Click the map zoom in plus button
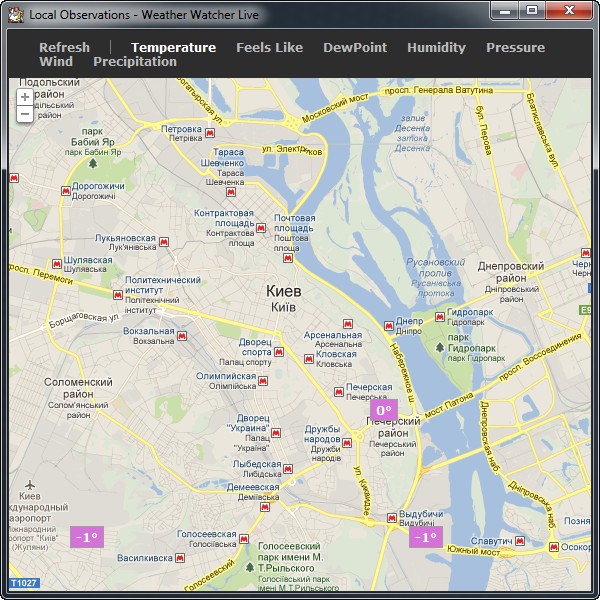Screen dimensions: 600x600 (x=25, y=97)
